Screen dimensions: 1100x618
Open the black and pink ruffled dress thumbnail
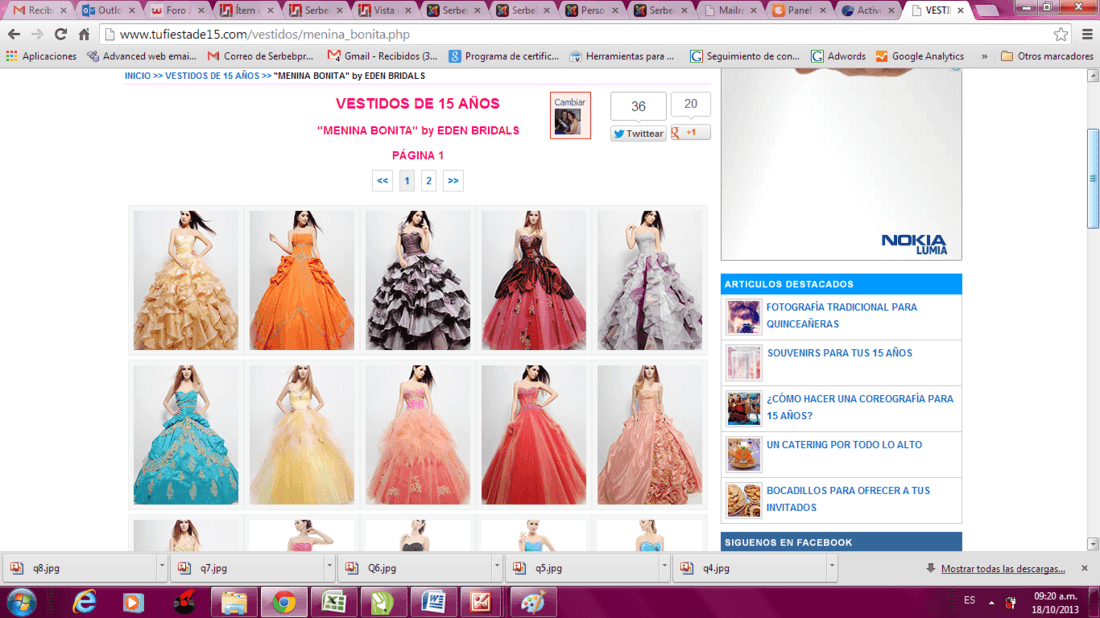click(417, 280)
